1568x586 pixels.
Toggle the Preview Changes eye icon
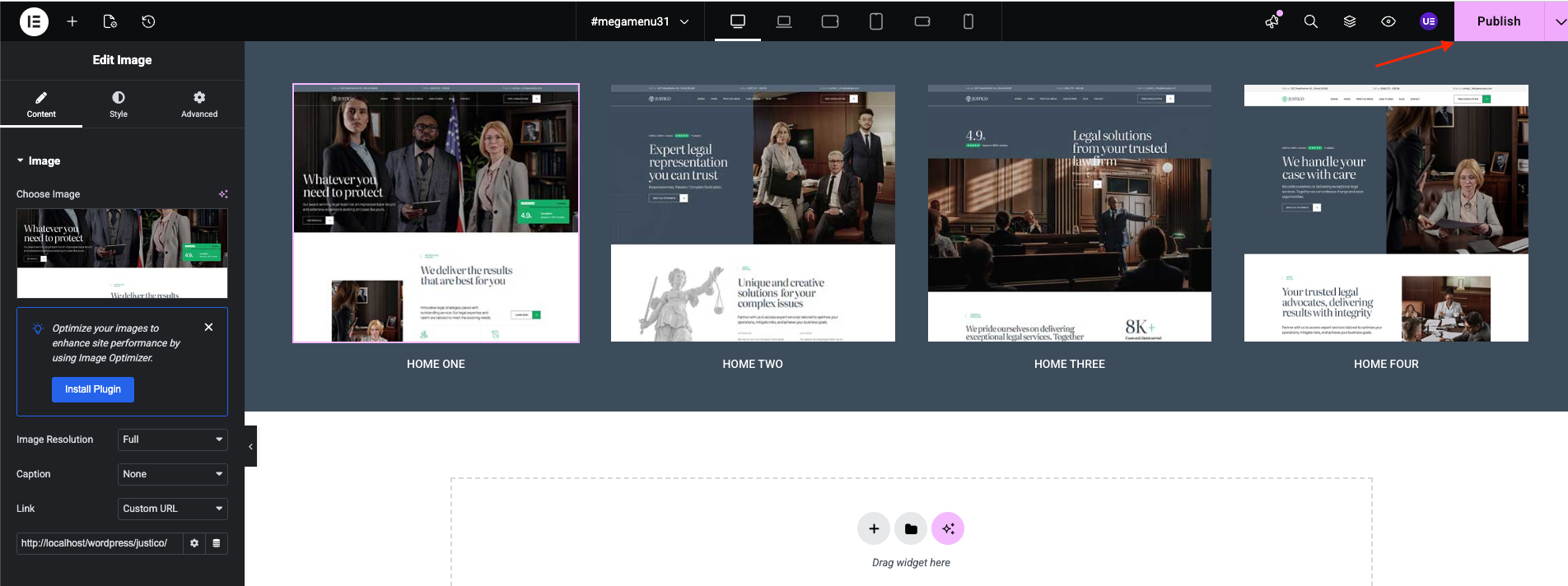pos(1388,21)
